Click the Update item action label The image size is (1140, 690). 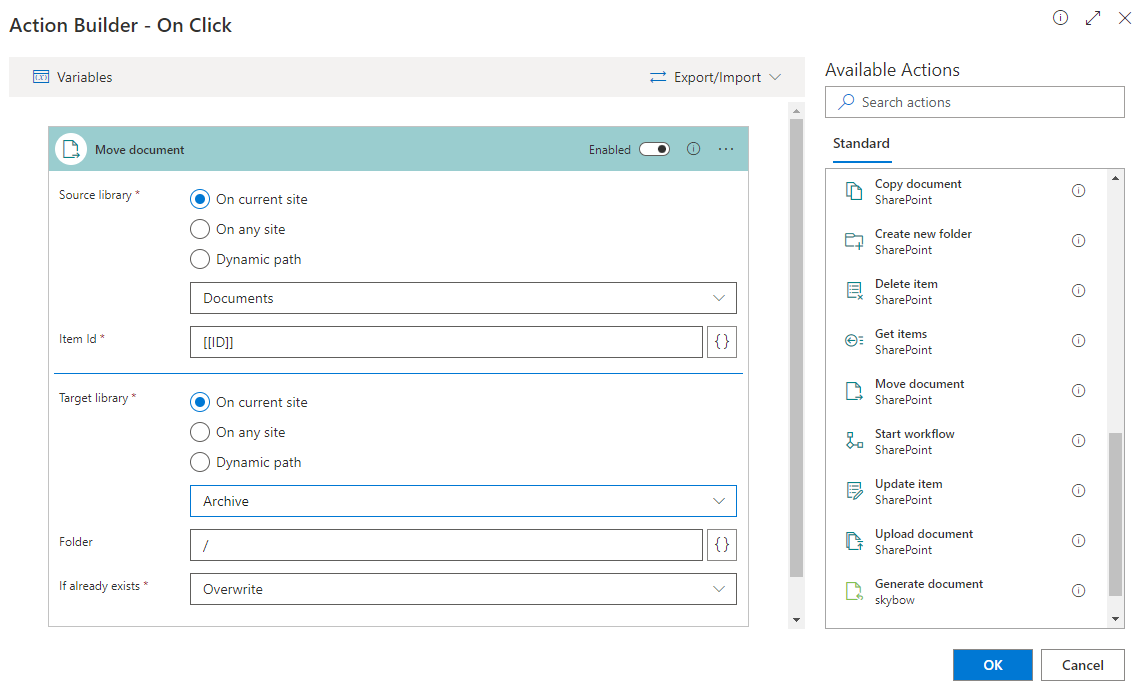click(x=909, y=484)
